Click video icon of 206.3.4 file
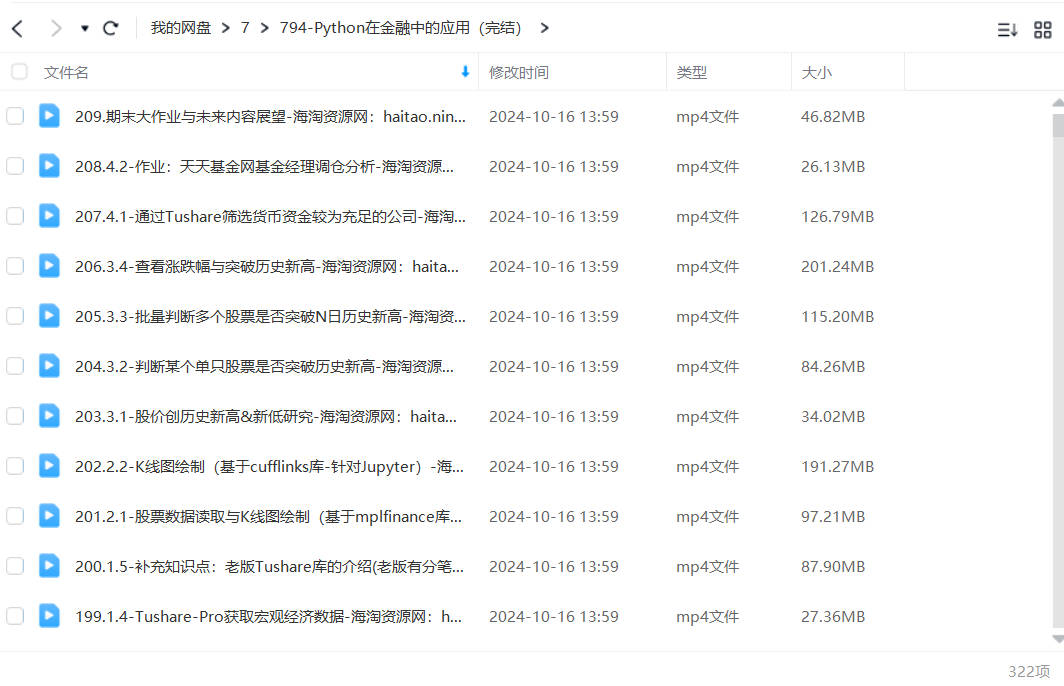This screenshot has width=1064, height=686. (49, 265)
